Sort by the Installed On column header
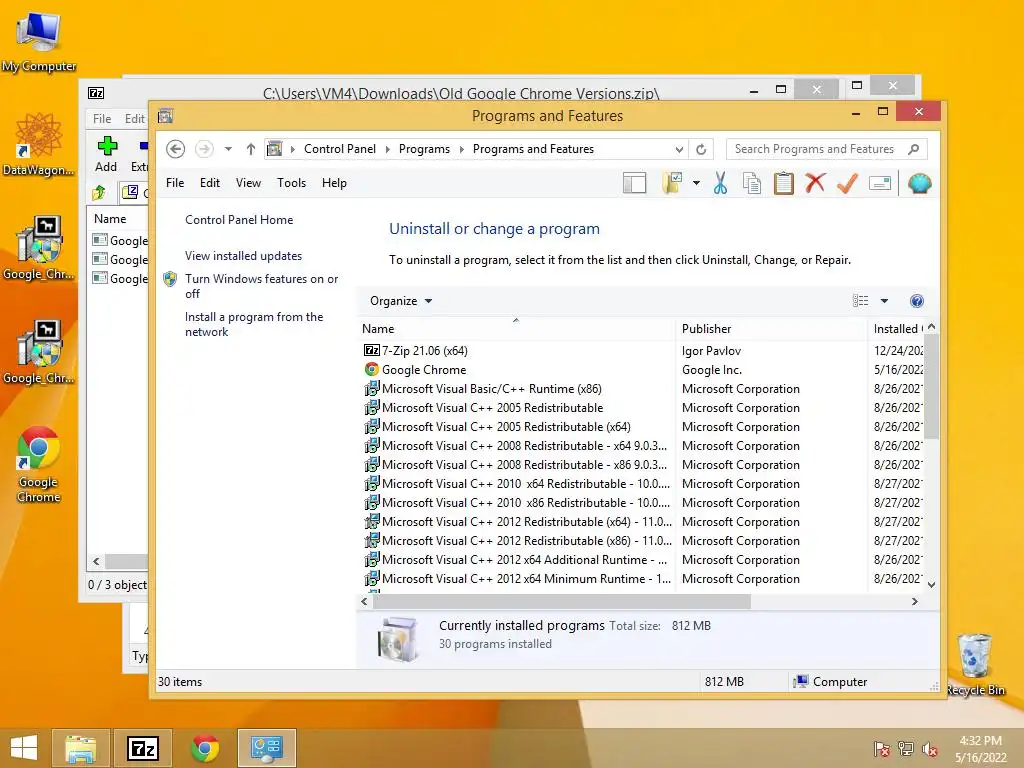The width and height of the screenshot is (1024, 768). point(897,328)
